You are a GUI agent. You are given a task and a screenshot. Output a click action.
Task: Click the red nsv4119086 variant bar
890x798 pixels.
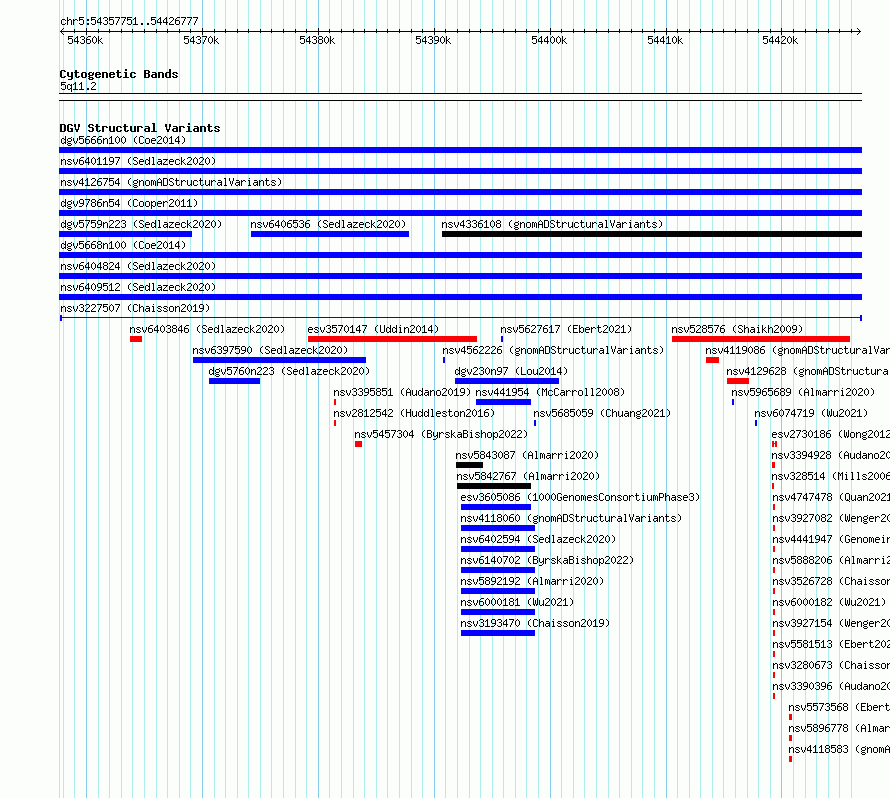[712, 360]
